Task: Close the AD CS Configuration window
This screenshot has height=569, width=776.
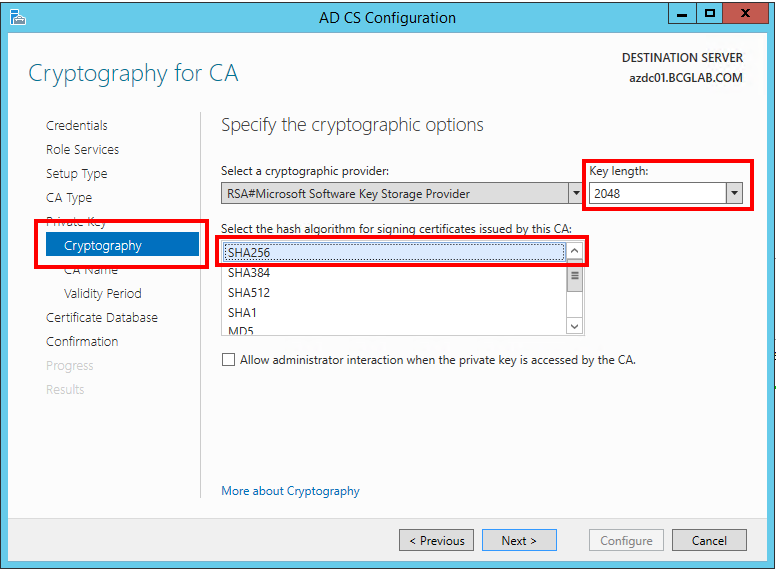Action: point(745,14)
